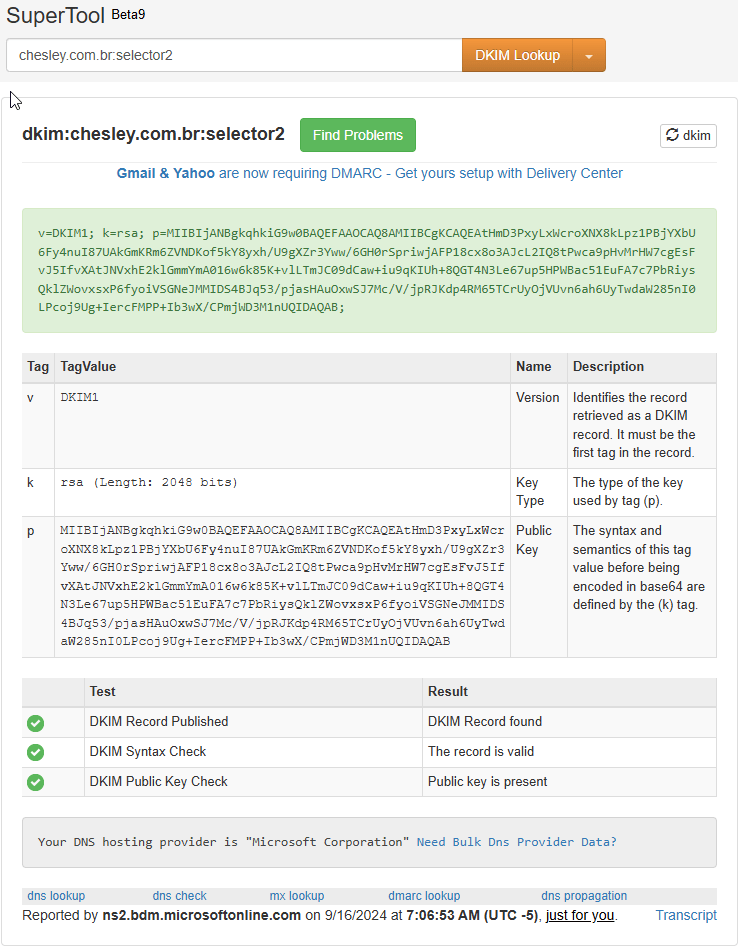Screen dimensions: 738x951
Task: Click the green DKIM record text box
Action: click(x=369, y=270)
